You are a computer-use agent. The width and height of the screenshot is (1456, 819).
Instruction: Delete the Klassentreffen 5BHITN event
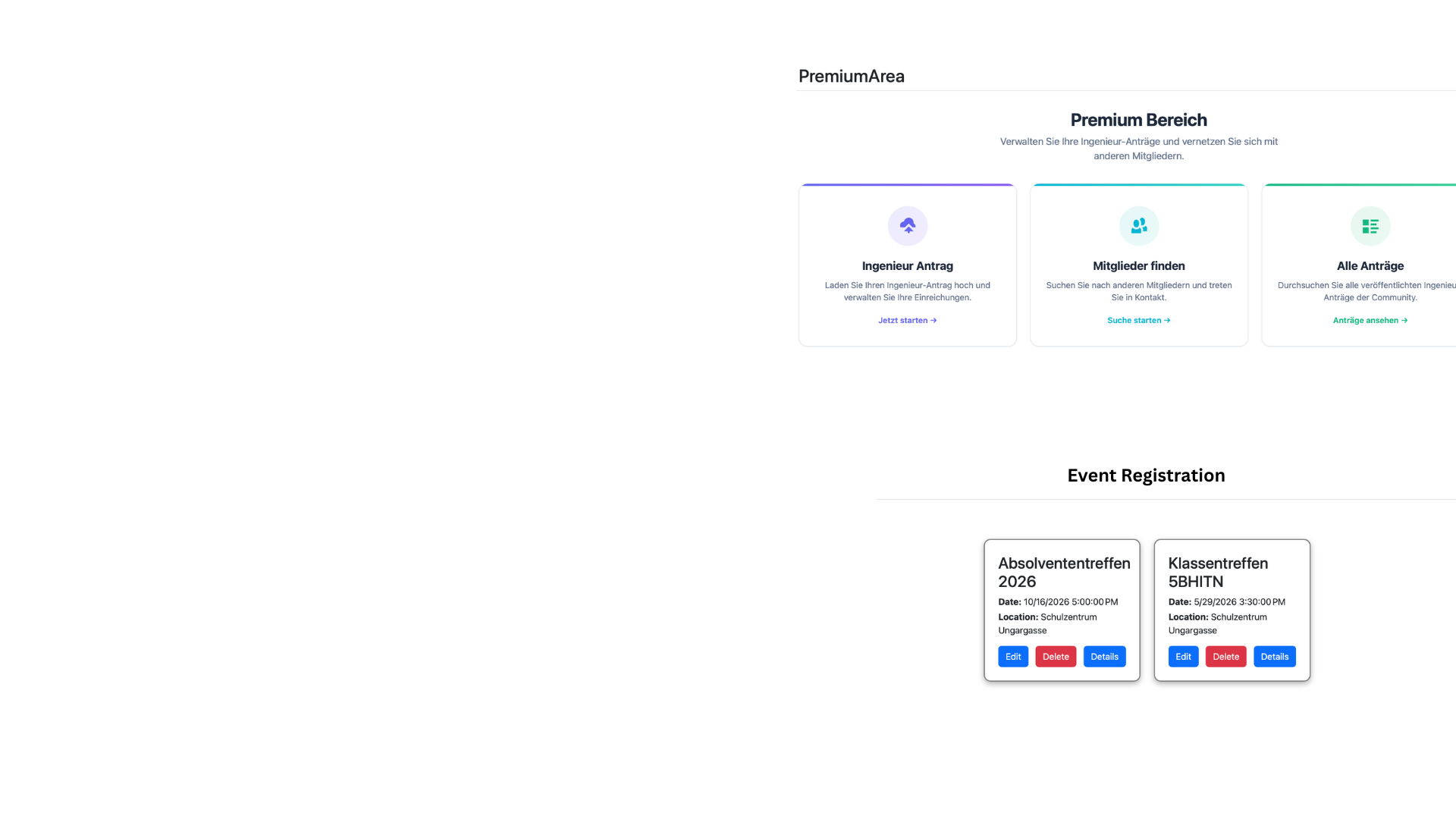(x=1225, y=657)
